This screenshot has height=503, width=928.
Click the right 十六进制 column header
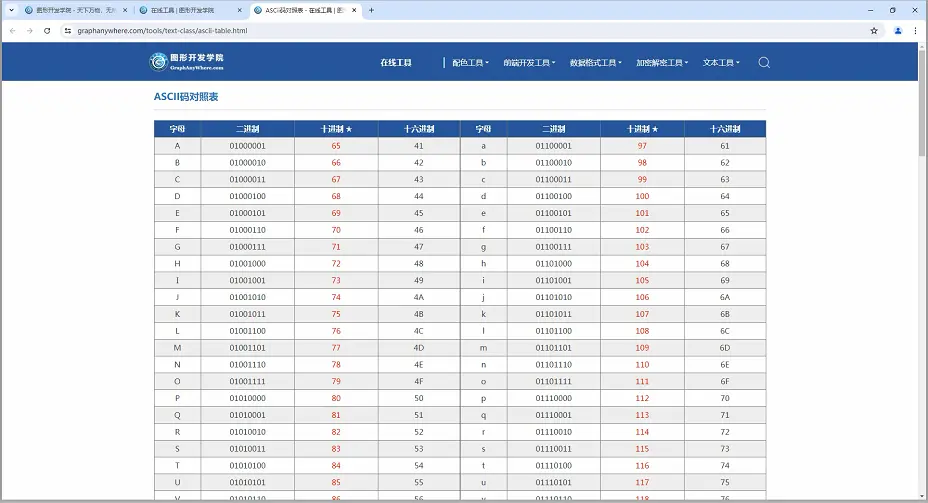pos(725,128)
